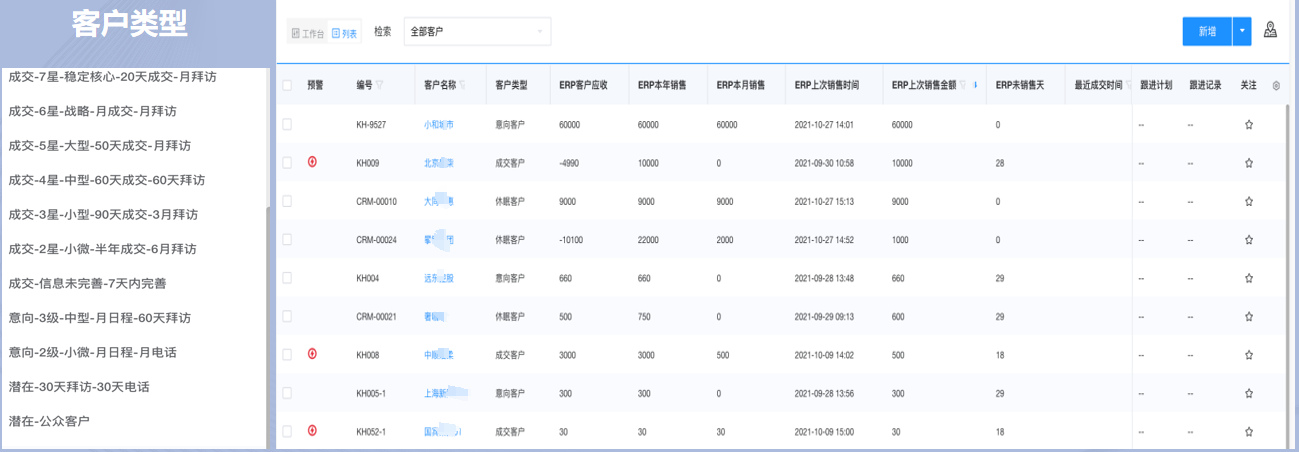Viewport: 1299px width, 452px height.
Task: Check the box for row KH-9527
Action: click(x=288, y=125)
